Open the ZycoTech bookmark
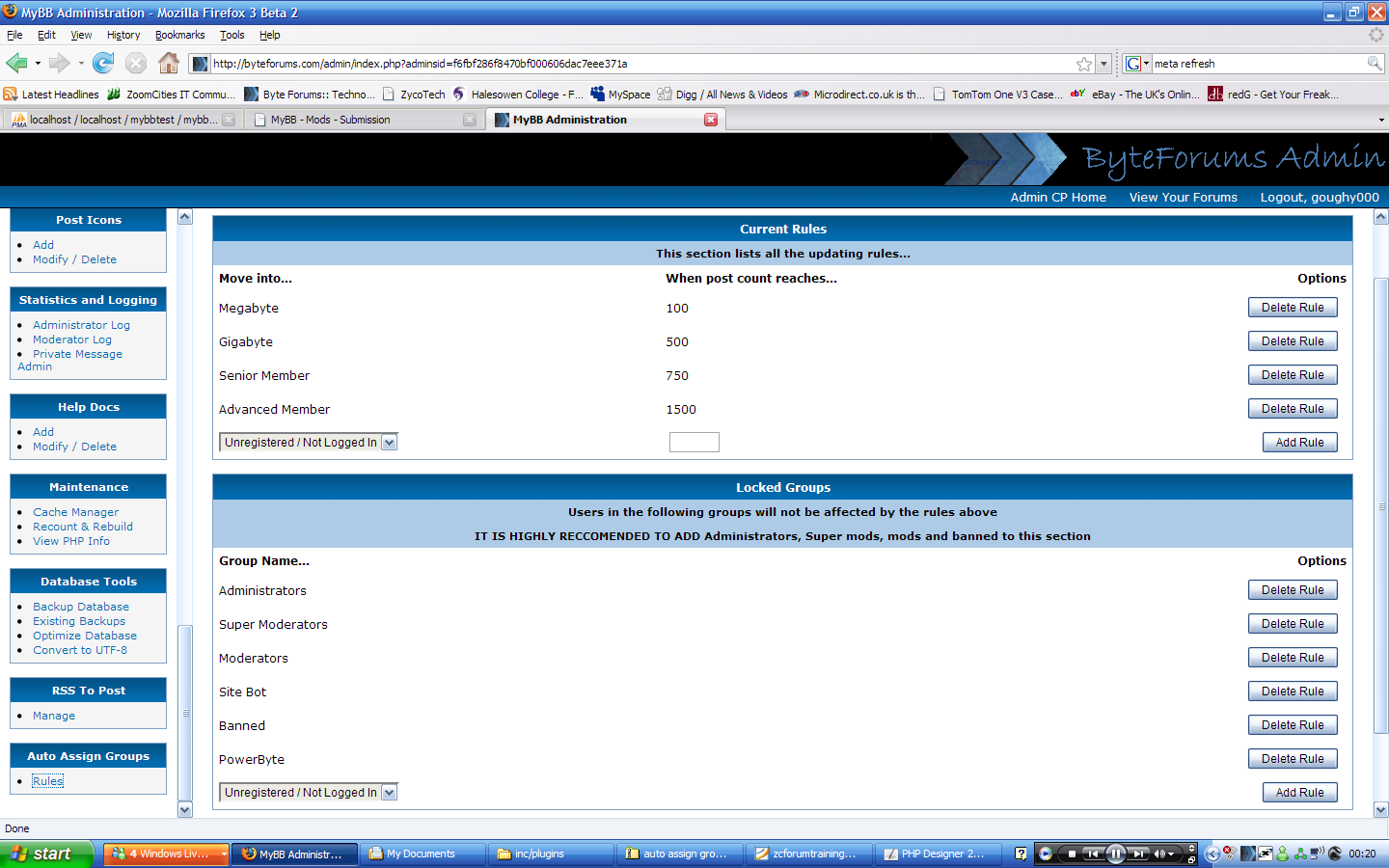The height and width of the screenshot is (868, 1389). [x=414, y=95]
